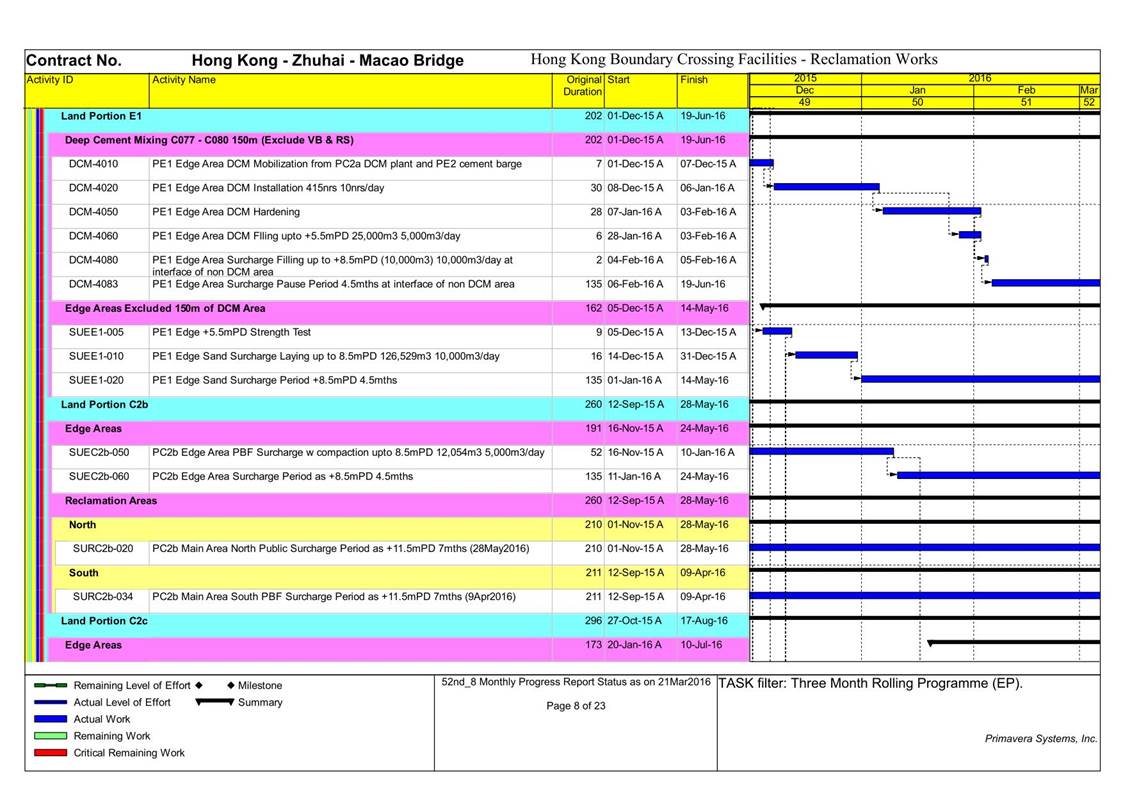Click the blue Gantt bar for SUEE1-005
1123x794 pixels.
777,331
